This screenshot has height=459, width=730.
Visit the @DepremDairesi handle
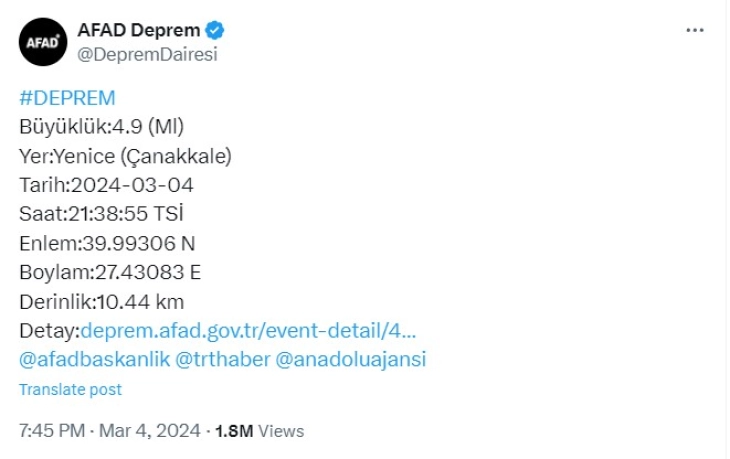146,55
